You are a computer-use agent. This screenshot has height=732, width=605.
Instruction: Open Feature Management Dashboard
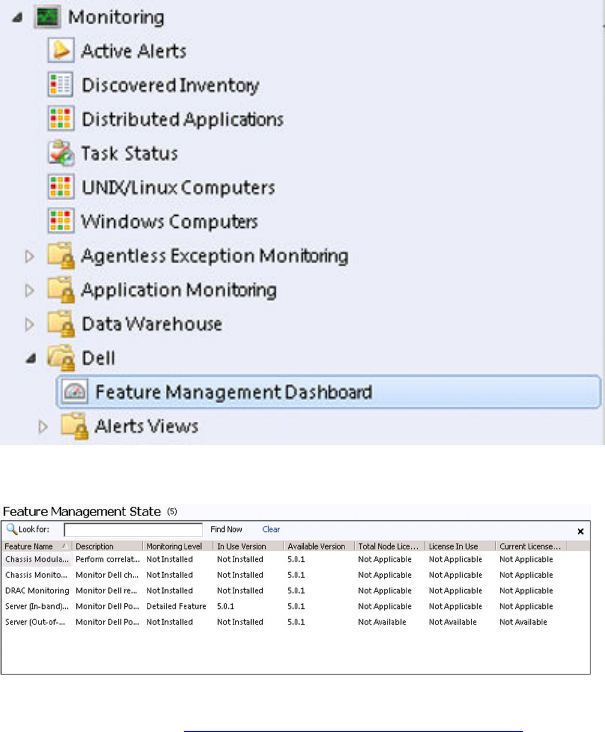[x=329, y=392]
